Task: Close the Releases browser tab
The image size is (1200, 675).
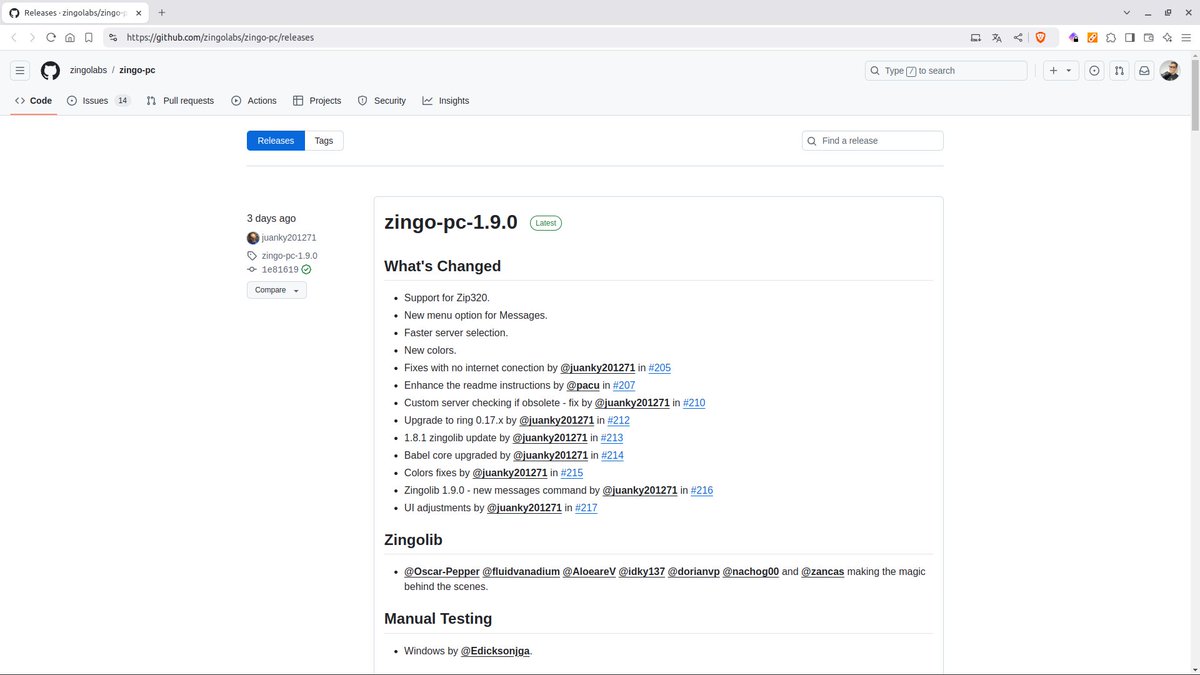Action: click(x=140, y=12)
